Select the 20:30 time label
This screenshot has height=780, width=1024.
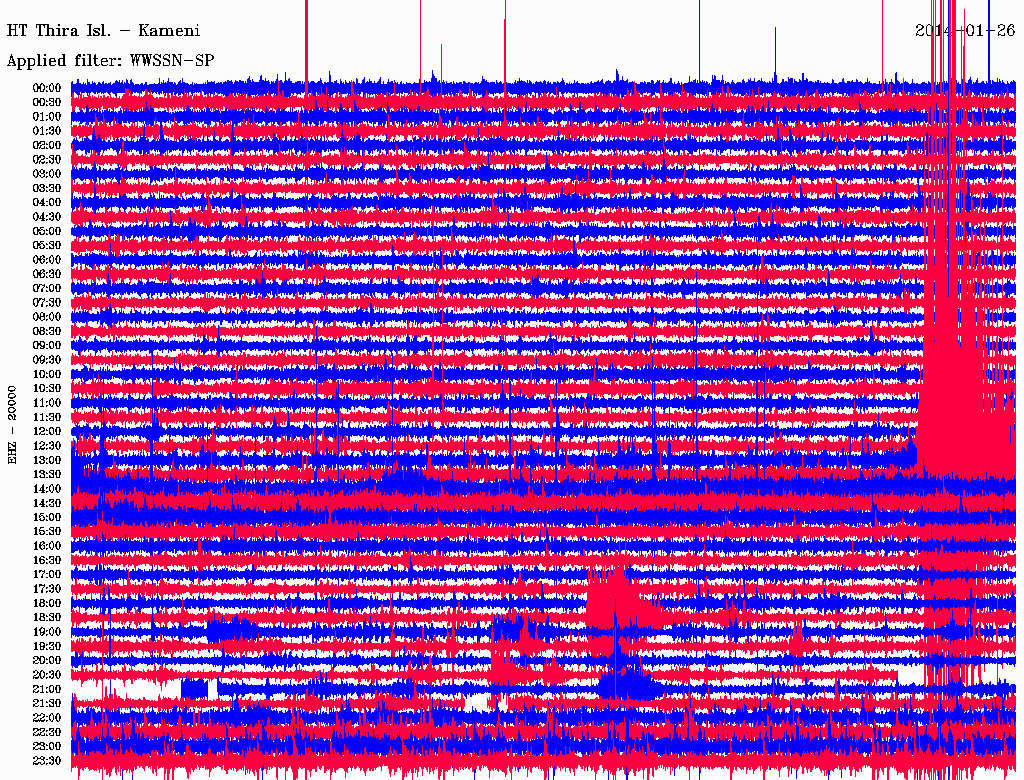47,675
